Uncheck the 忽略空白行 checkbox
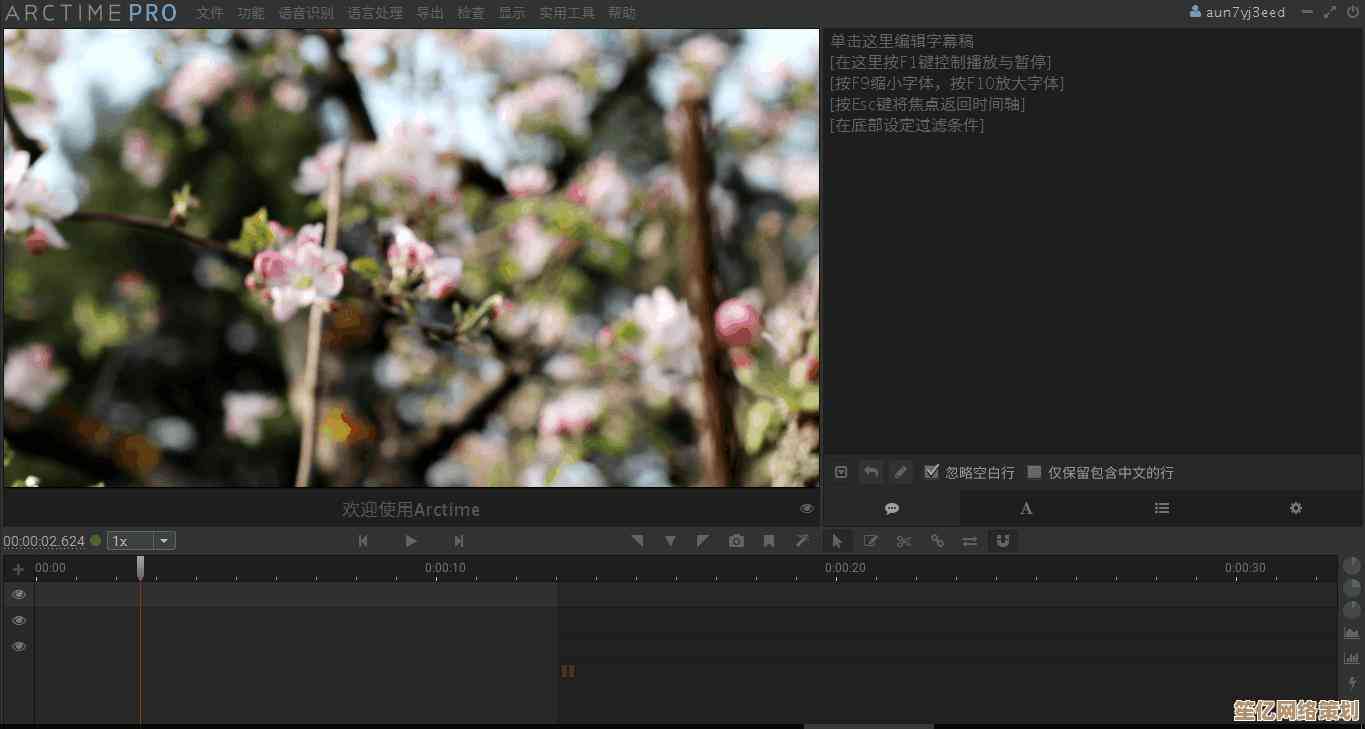 coord(932,472)
